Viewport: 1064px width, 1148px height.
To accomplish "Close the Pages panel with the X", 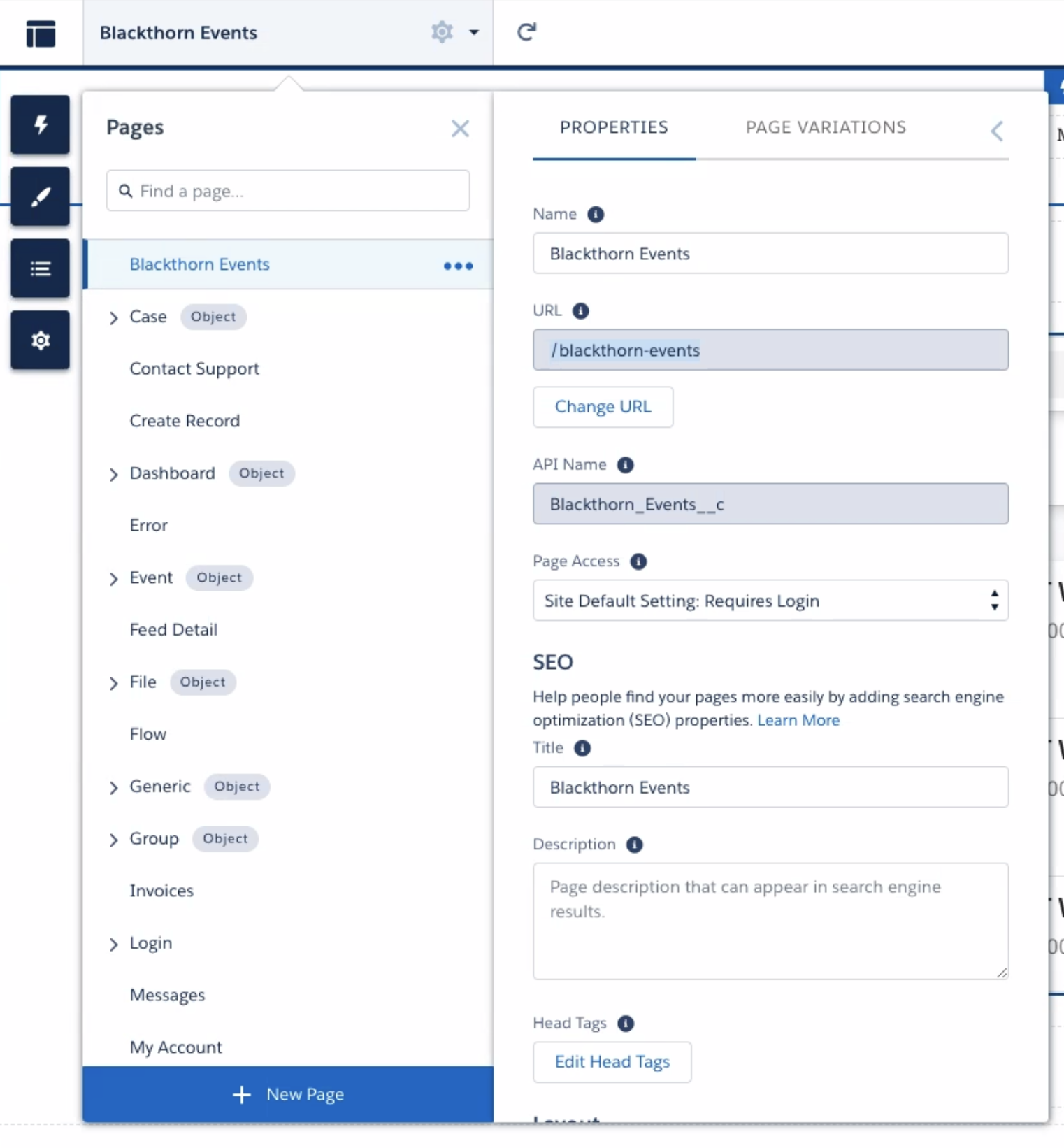I will [x=460, y=128].
